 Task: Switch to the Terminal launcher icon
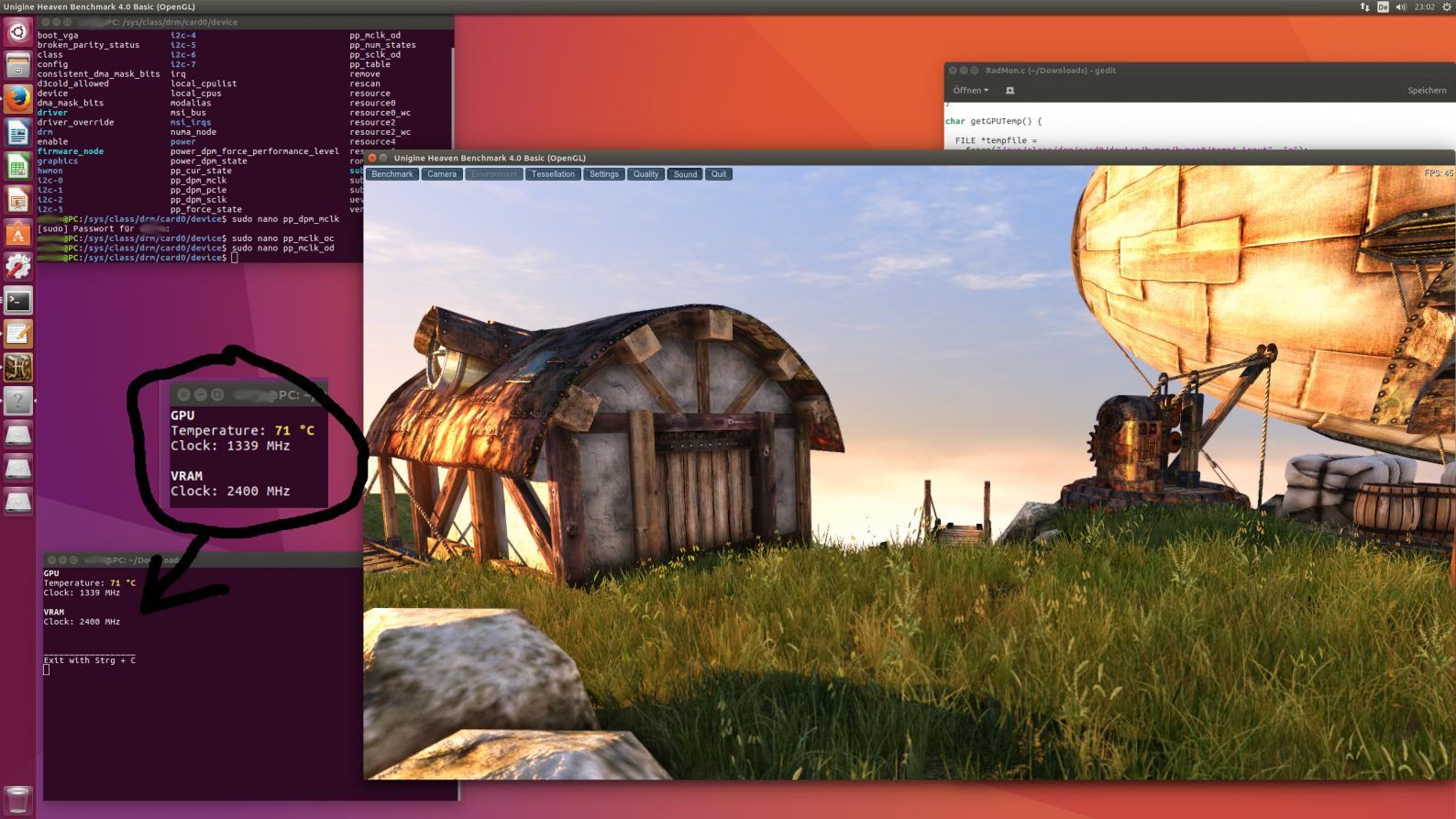click(17, 301)
